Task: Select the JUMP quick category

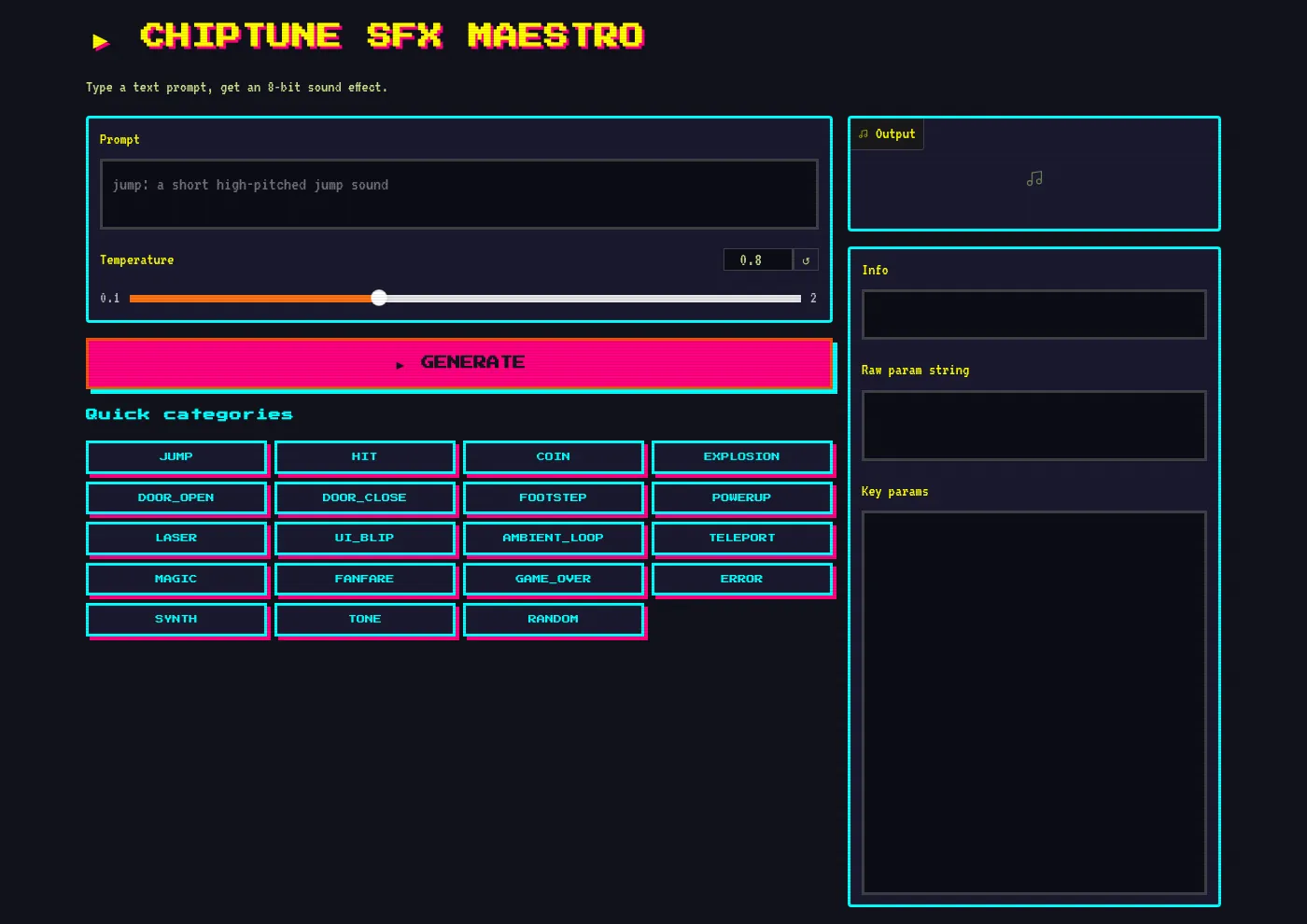Action: pyautogui.click(x=176, y=456)
